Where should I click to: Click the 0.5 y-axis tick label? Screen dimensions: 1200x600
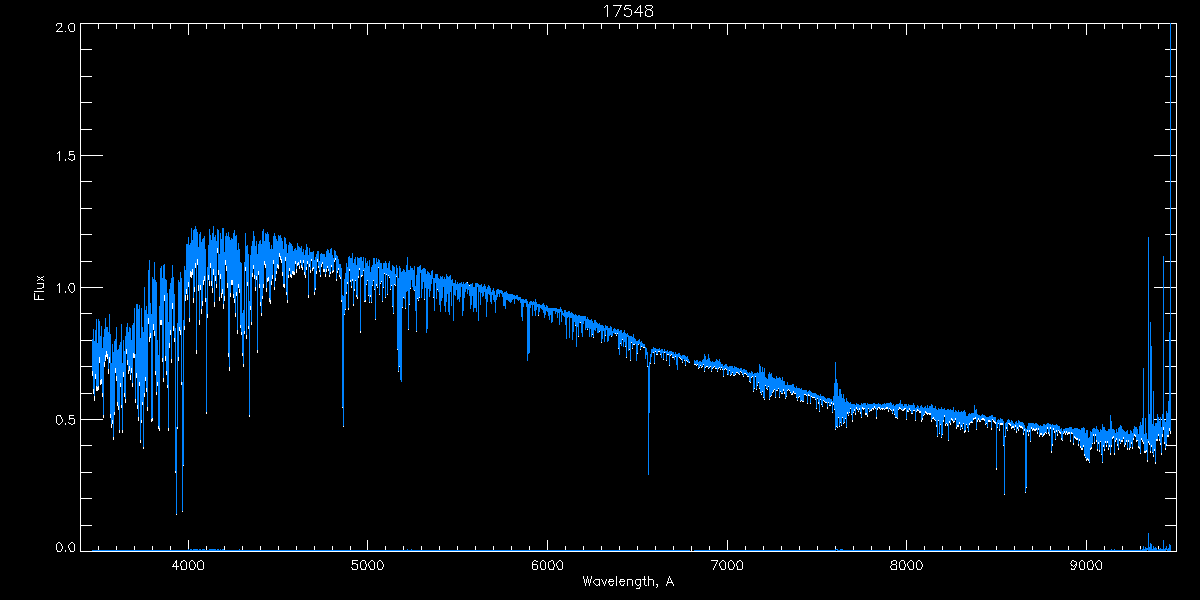66,419
